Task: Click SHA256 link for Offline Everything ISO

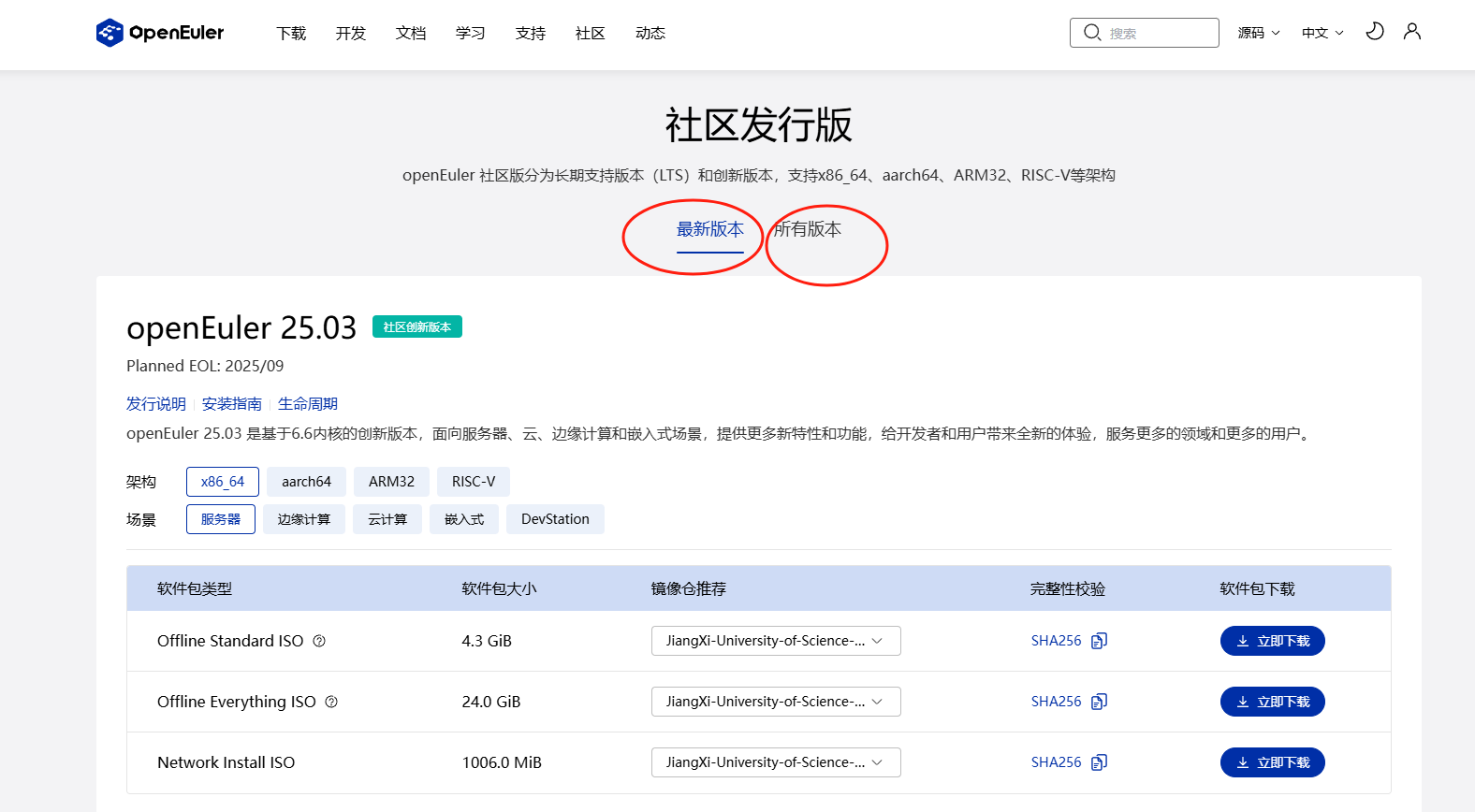Action: point(1056,702)
